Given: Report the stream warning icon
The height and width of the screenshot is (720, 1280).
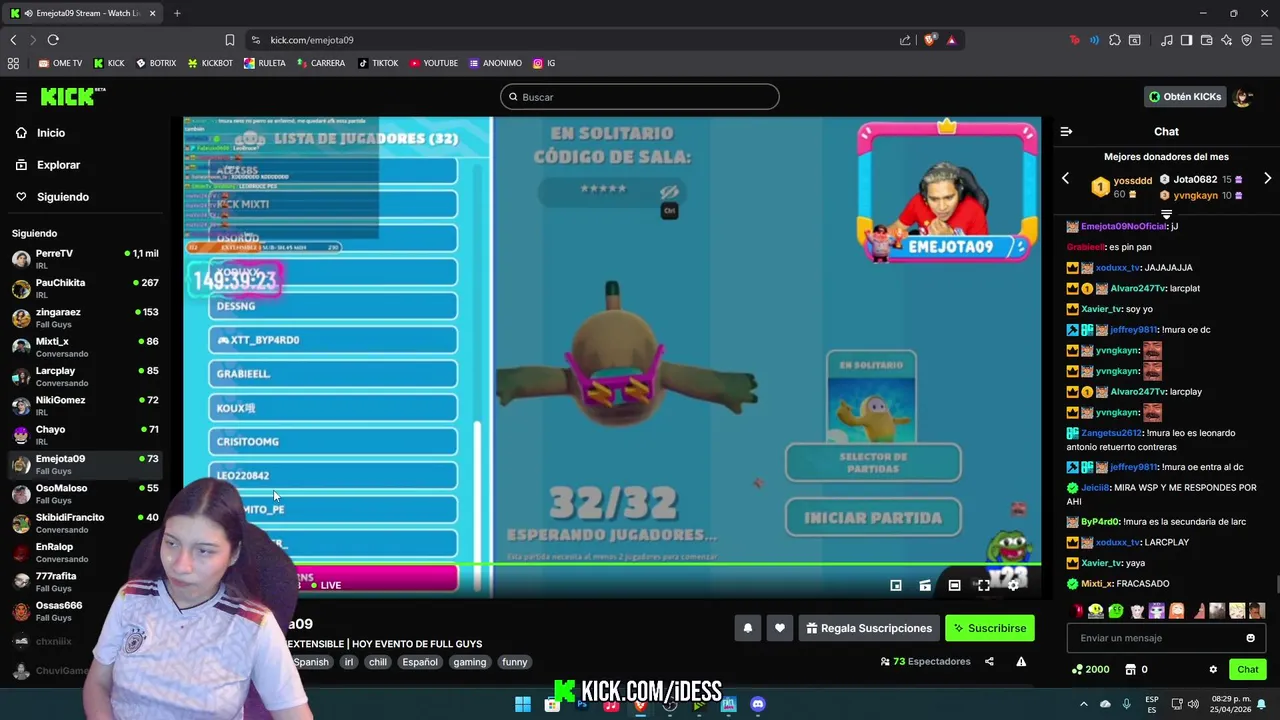Looking at the screenshot, I should [1021, 661].
